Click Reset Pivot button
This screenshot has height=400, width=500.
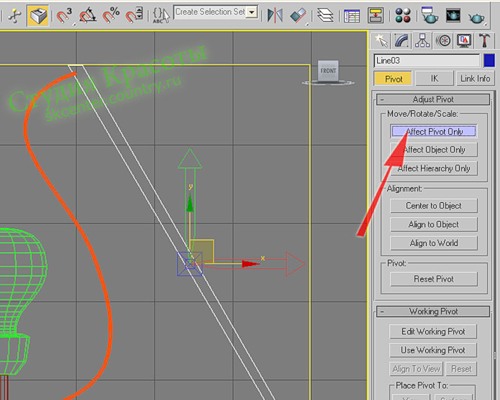pyautogui.click(x=434, y=279)
